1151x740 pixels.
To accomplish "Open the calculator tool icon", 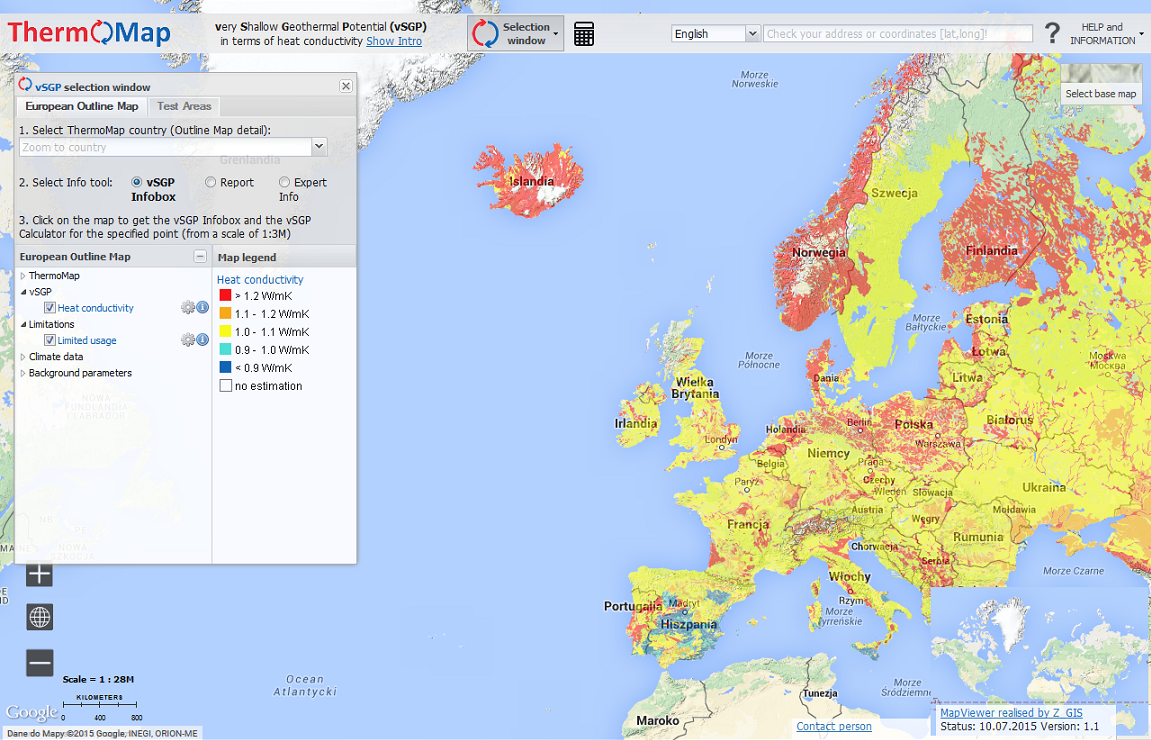I will [584, 34].
